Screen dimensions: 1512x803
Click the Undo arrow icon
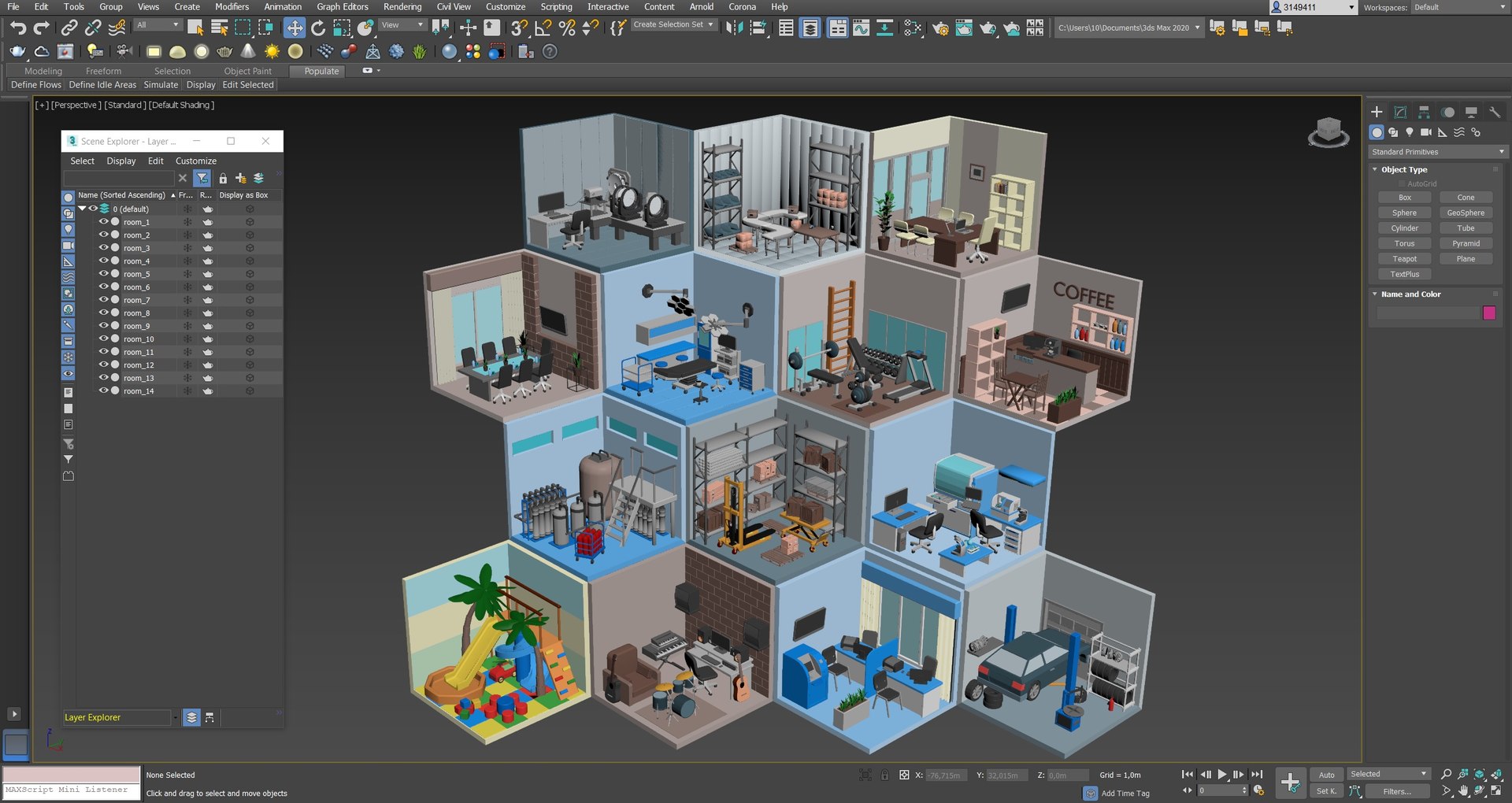[x=18, y=28]
